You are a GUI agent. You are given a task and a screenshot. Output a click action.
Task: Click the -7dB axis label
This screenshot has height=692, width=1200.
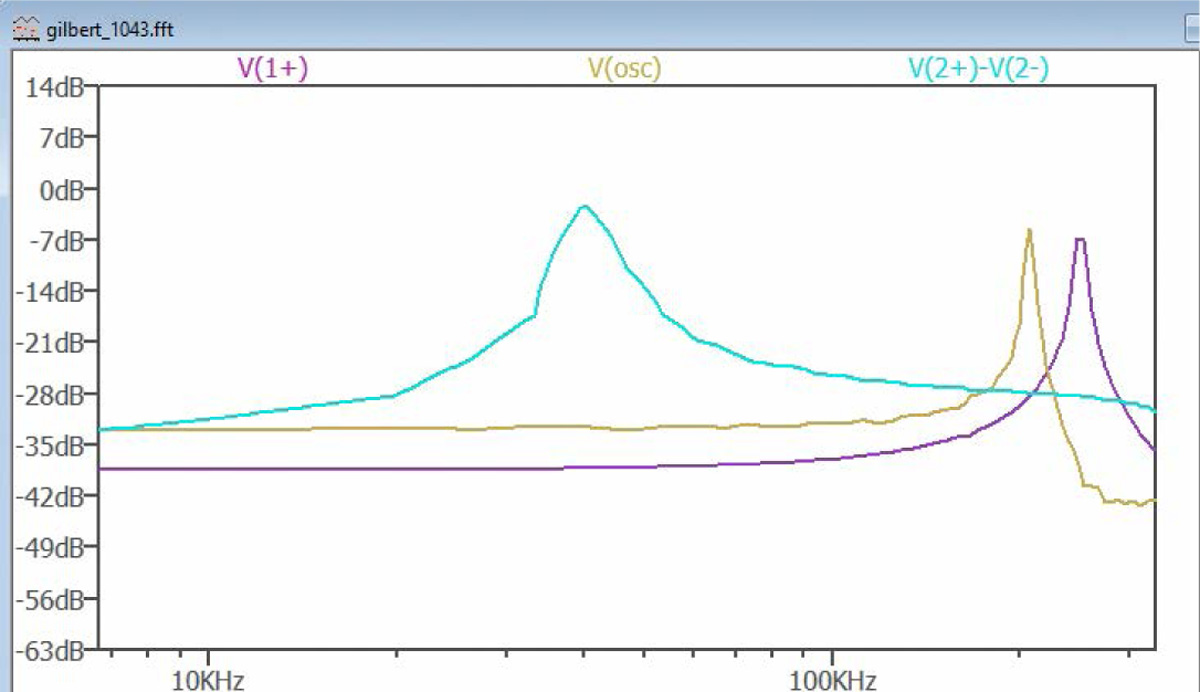54,240
